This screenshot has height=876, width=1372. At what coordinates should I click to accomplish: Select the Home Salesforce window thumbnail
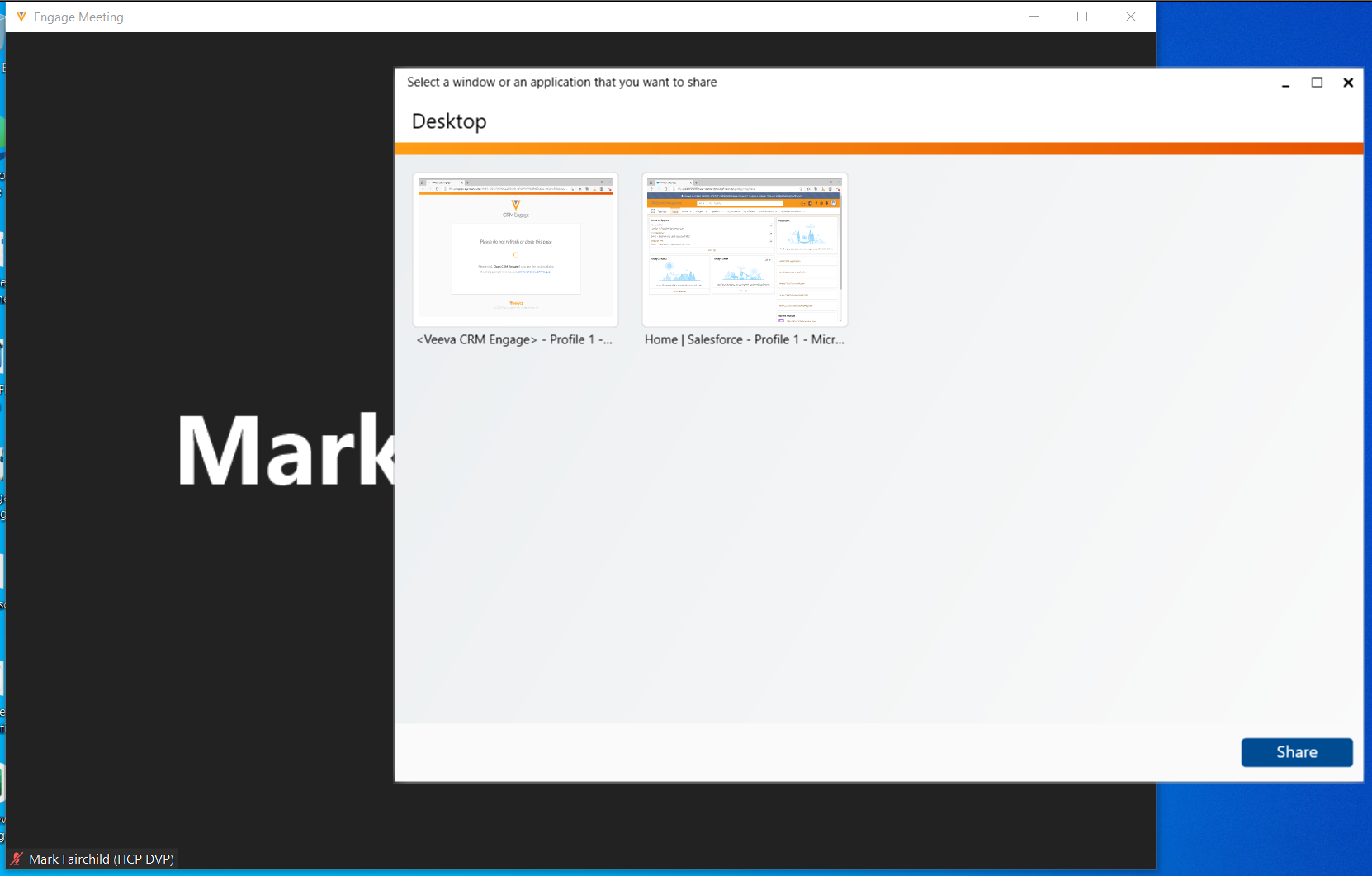click(x=745, y=249)
